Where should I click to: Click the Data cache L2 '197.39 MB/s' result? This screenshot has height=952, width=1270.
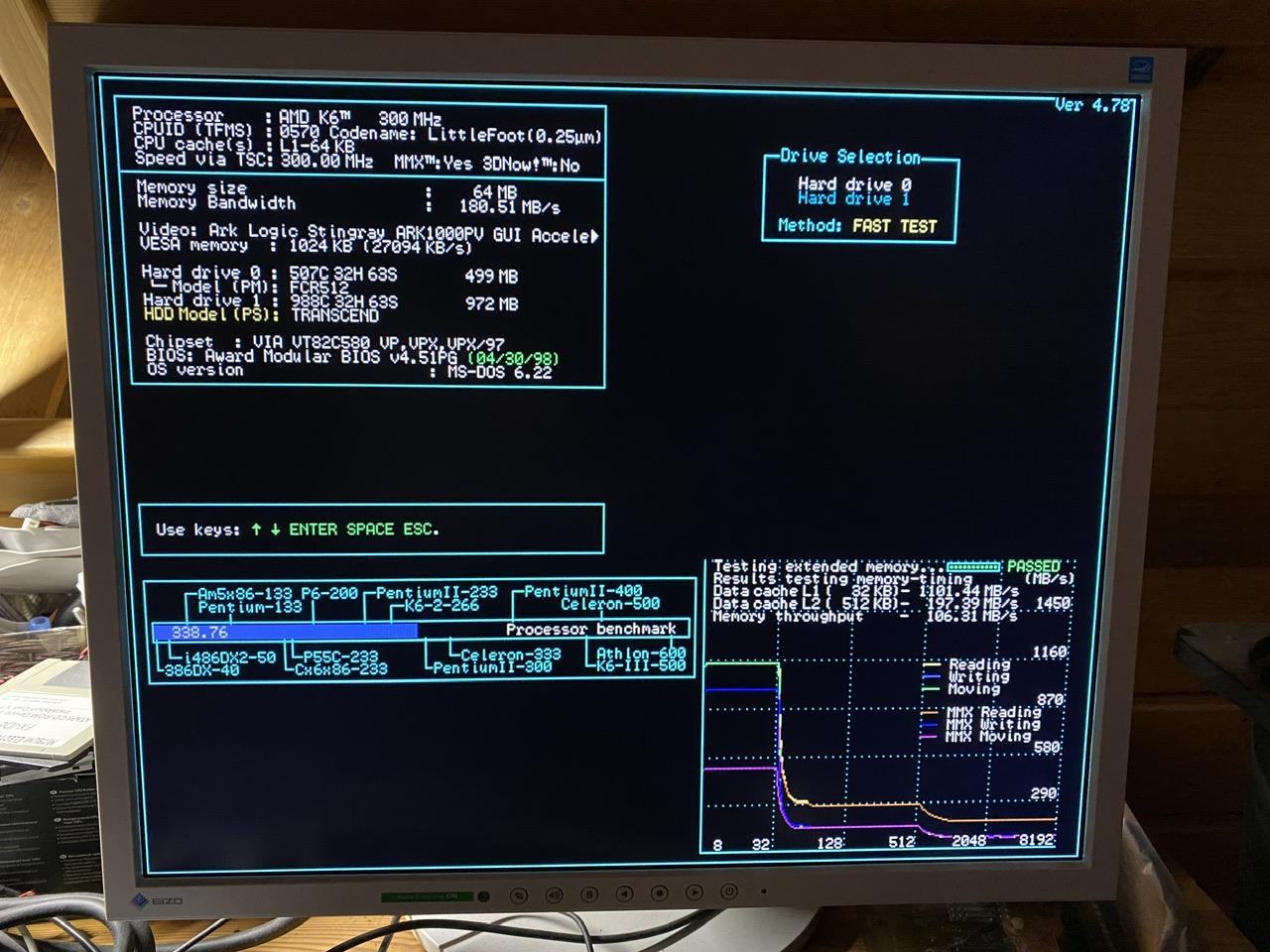pos(971,603)
